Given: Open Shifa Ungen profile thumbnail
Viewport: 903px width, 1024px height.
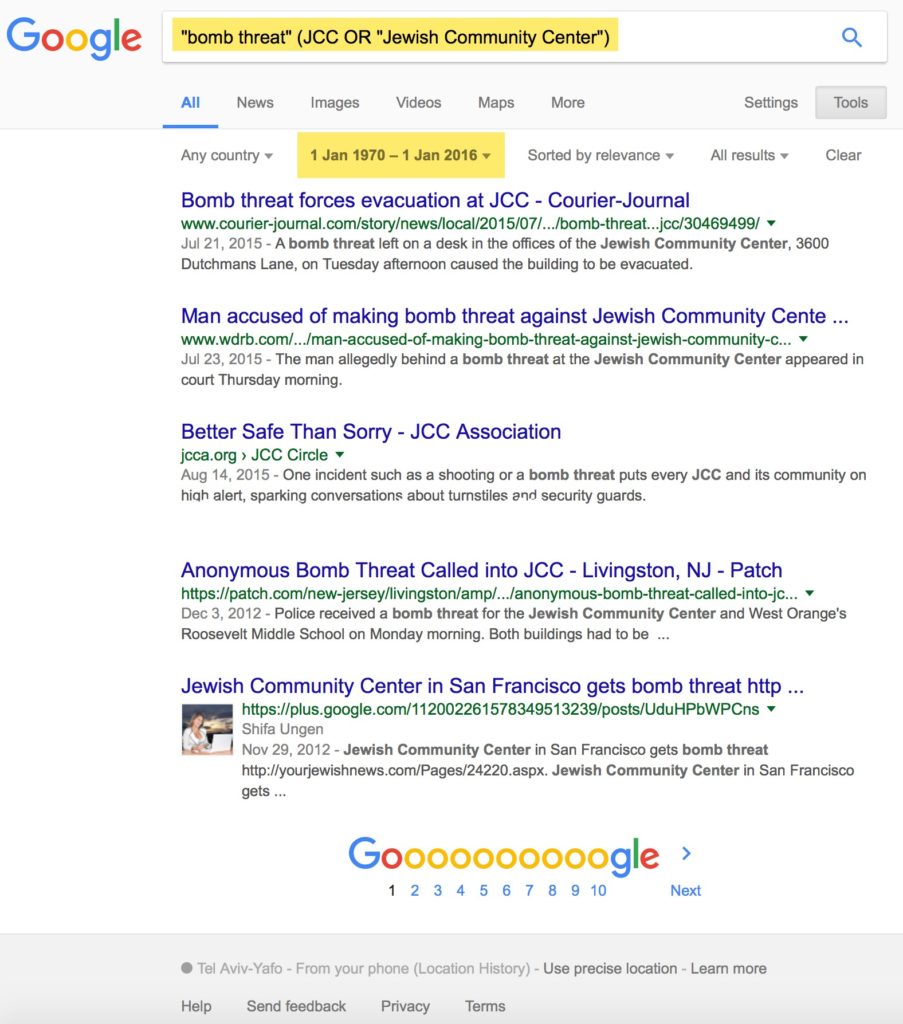Looking at the screenshot, I should 207,729.
